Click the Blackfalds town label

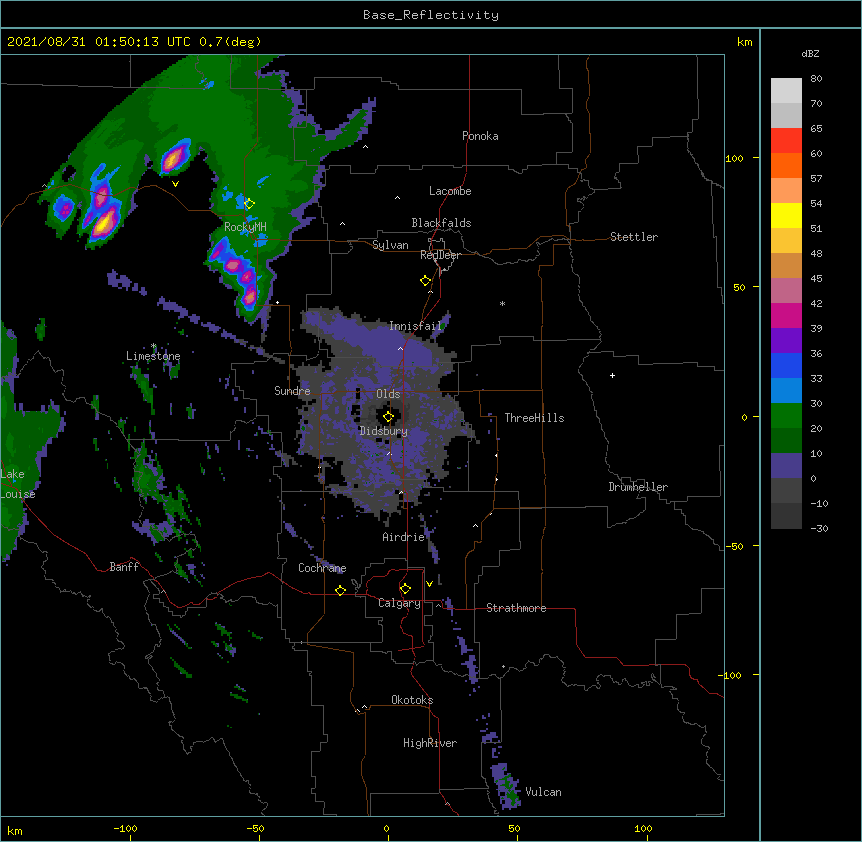441,223
